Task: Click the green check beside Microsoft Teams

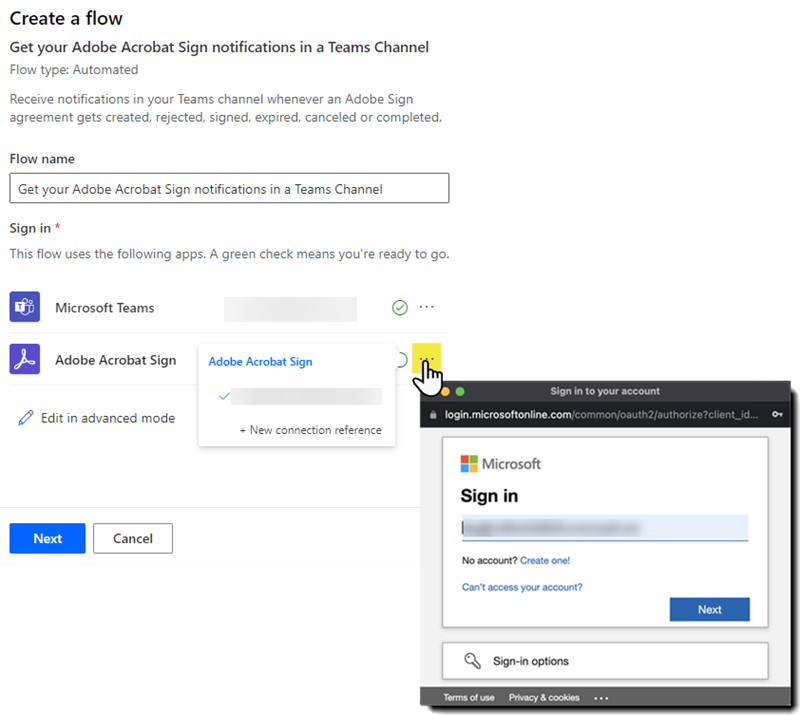Action: tap(399, 309)
